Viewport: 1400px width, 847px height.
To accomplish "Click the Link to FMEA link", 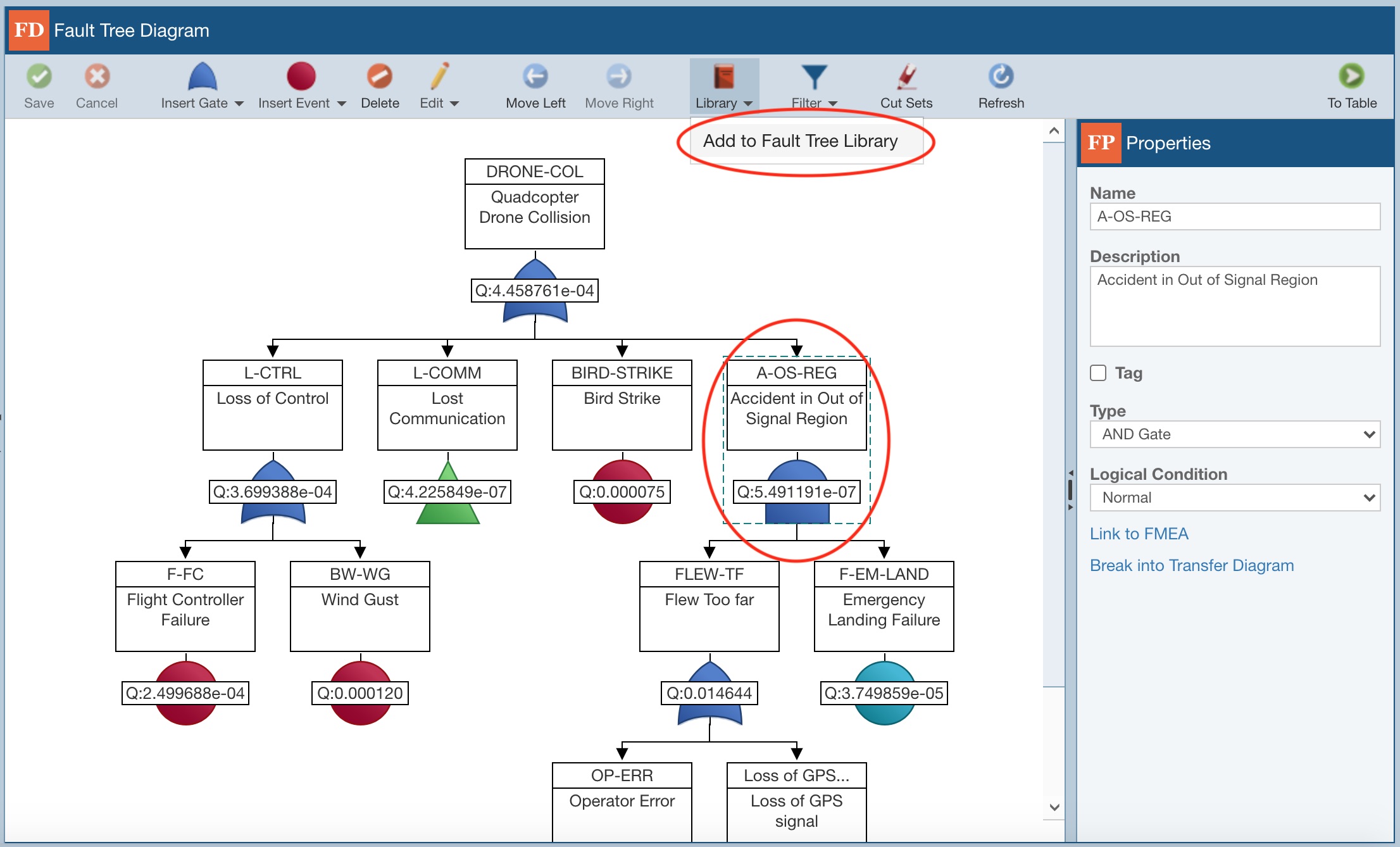I will [x=1139, y=534].
